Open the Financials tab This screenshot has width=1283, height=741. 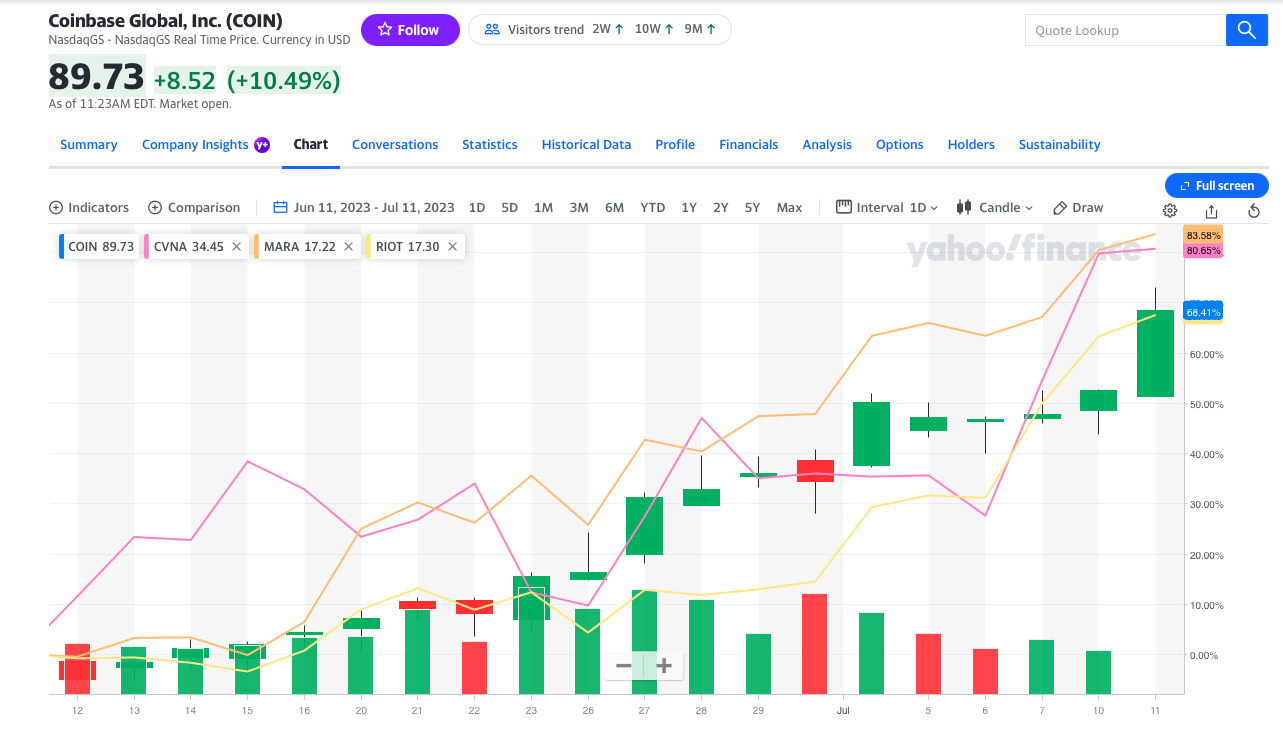[x=749, y=144]
